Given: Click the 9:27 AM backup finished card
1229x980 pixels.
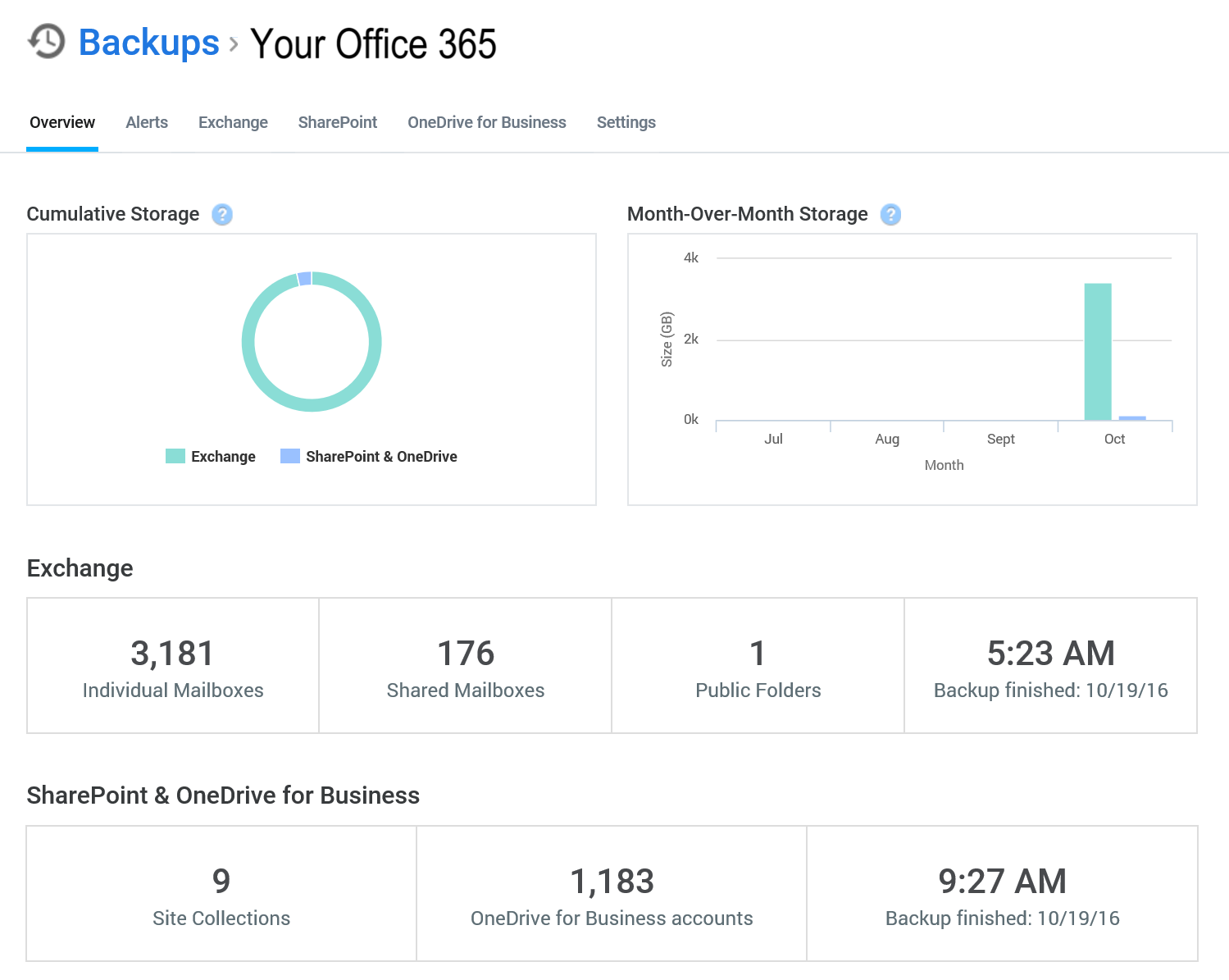Looking at the screenshot, I should click(x=1003, y=894).
